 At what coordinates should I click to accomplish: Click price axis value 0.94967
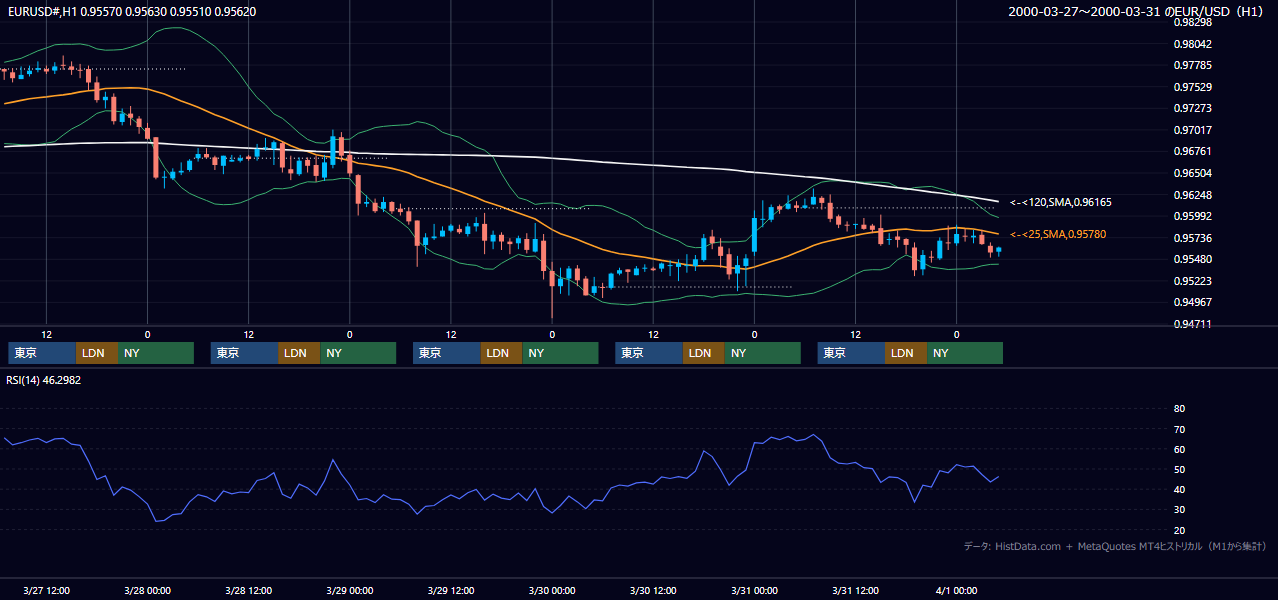tap(1193, 302)
